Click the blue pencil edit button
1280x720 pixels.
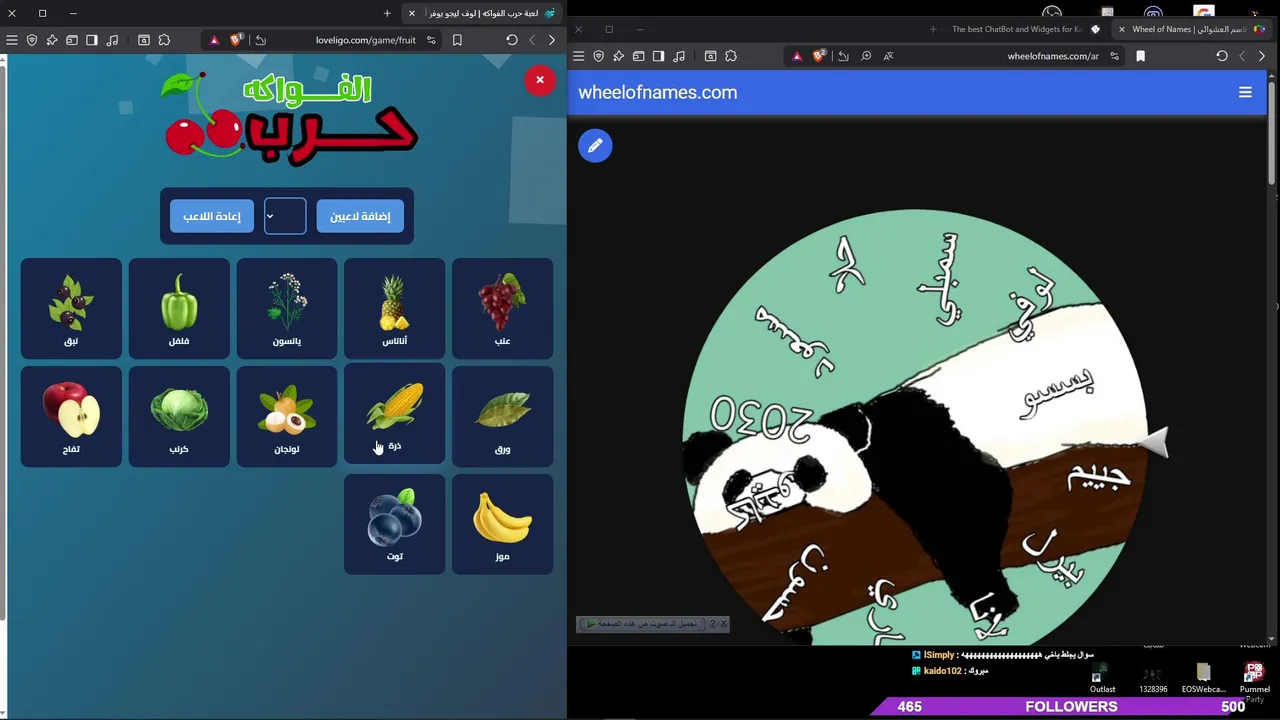(x=595, y=146)
